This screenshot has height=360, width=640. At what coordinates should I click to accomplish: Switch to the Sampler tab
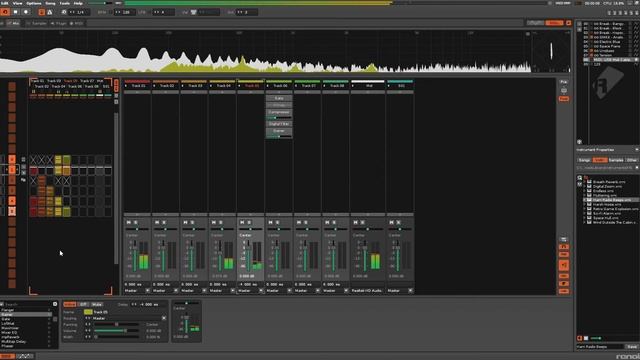[x=36, y=24]
